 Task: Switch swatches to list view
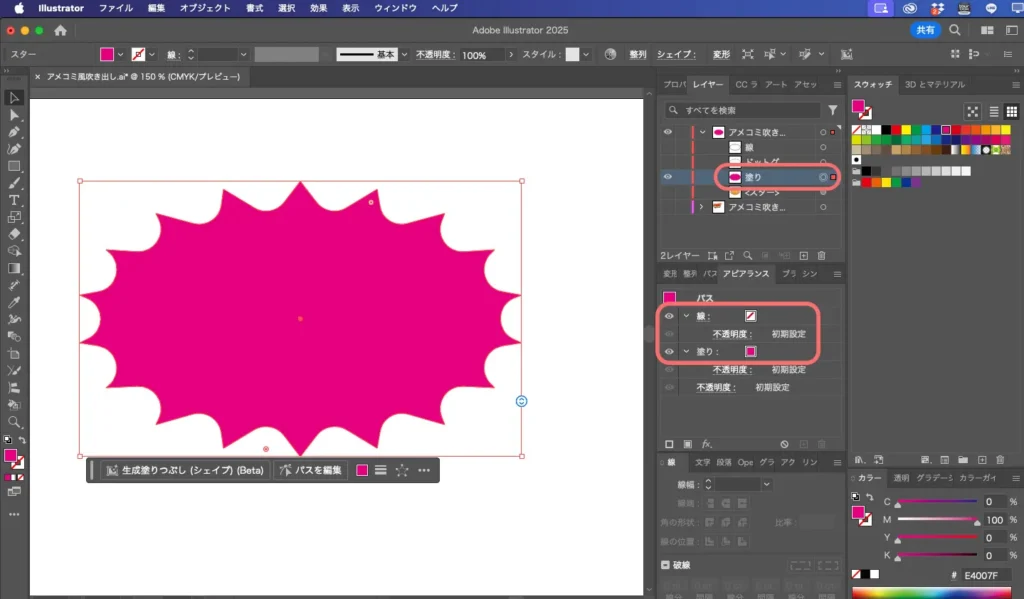tap(993, 112)
